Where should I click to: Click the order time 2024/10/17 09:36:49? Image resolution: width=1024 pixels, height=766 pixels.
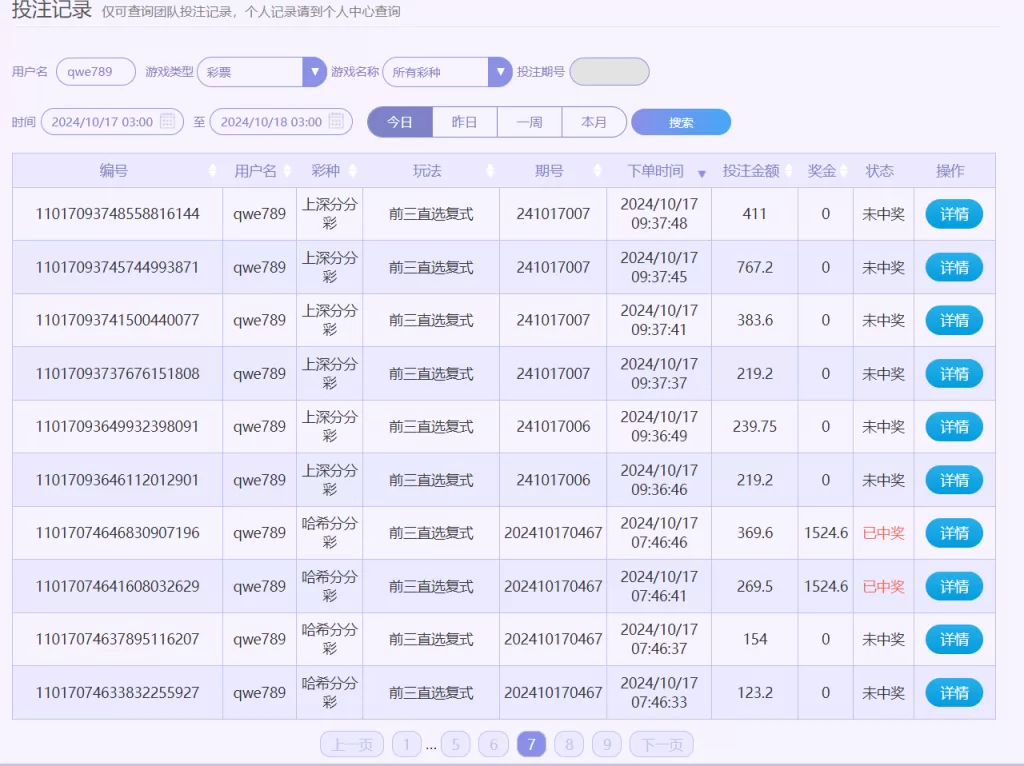tap(659, 427)
